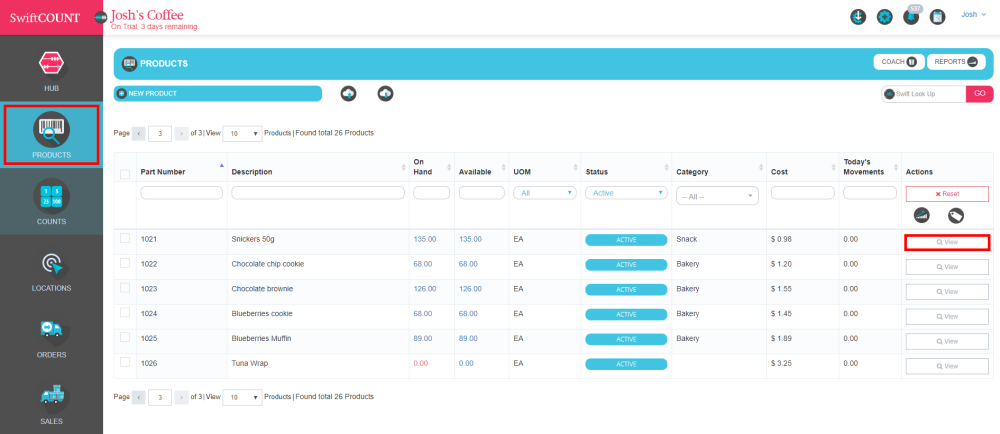Go to Counts in the sidebar
The width and height of the screenshot is (1000, 434).
(52, 201)
